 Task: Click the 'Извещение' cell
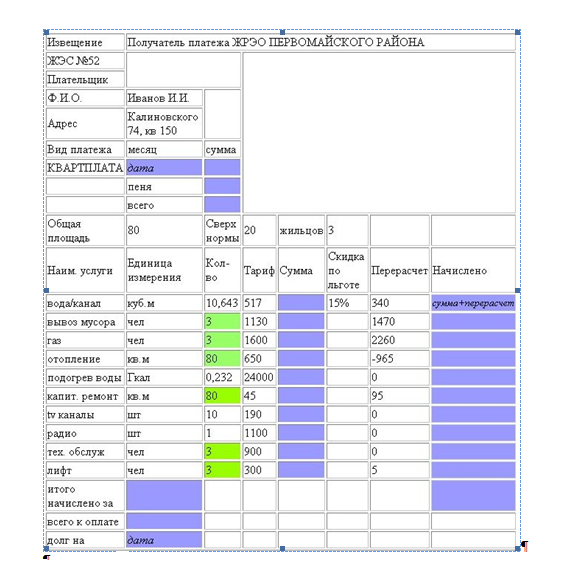point(85,42)
